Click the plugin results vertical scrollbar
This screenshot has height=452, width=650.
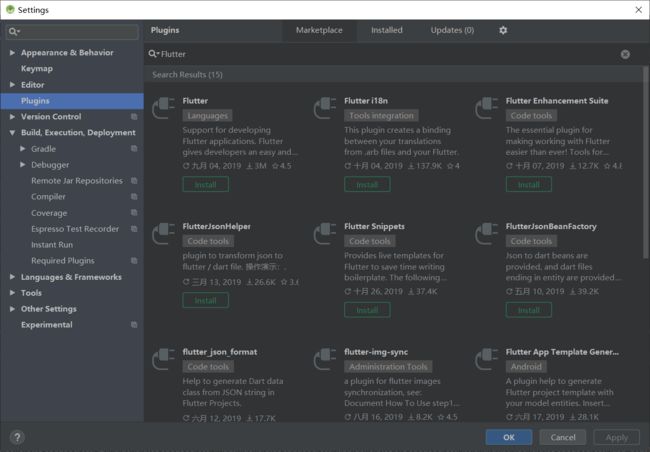(645, 163)
